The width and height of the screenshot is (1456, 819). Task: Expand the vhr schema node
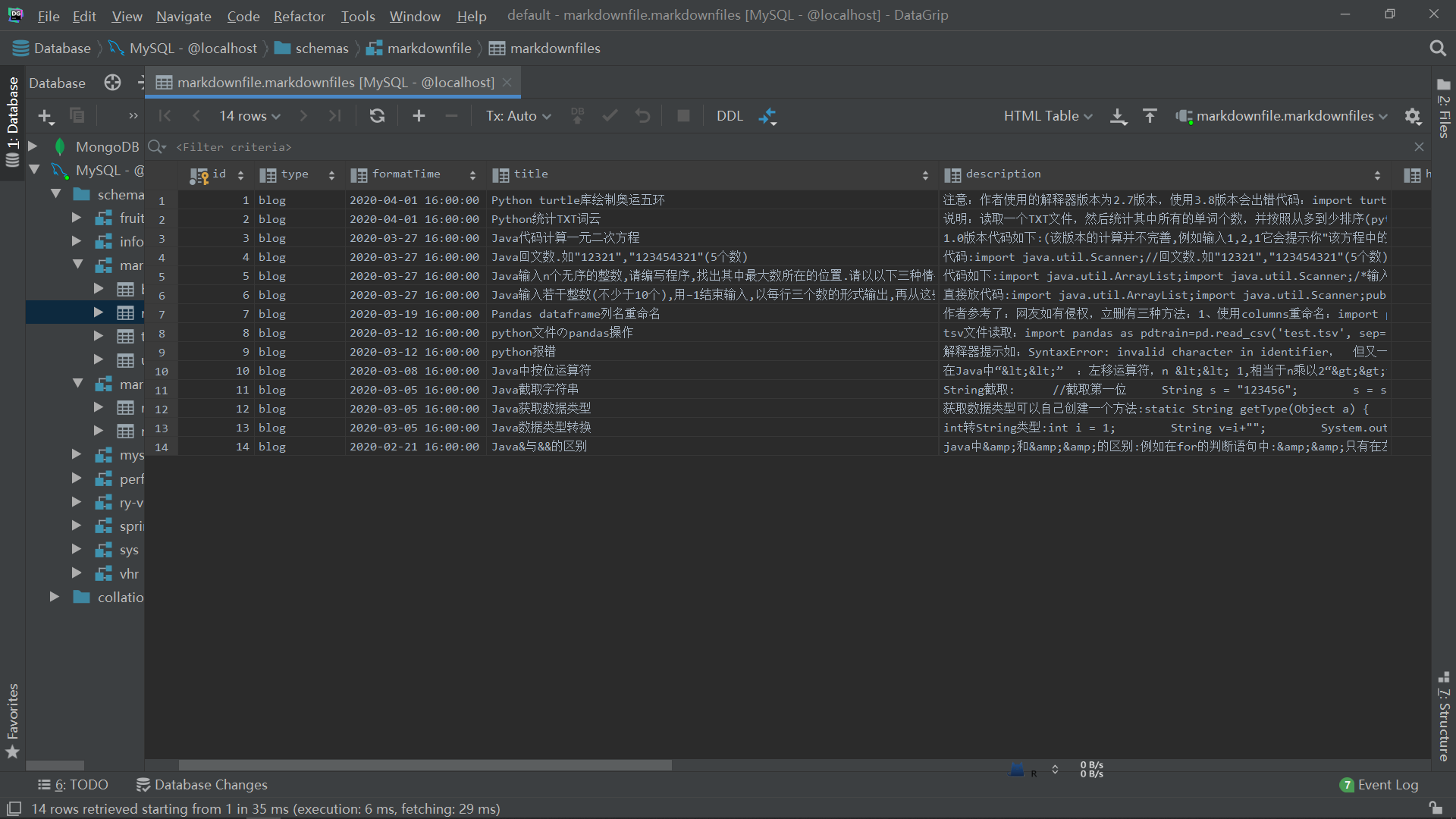point(77,573)
